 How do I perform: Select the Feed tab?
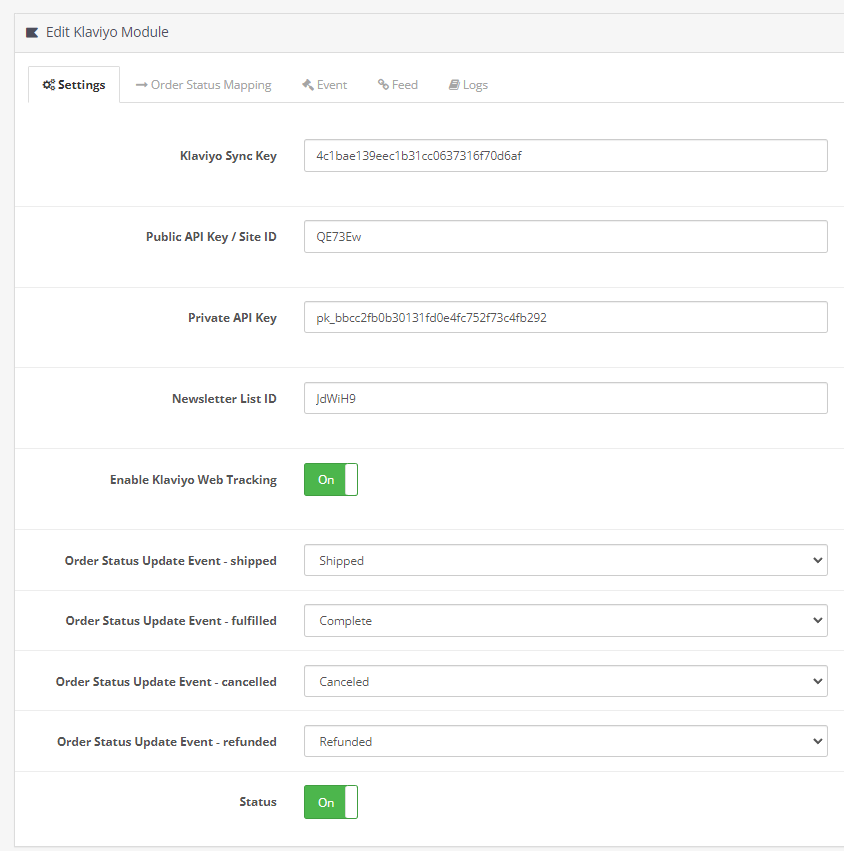click(398, 85)
